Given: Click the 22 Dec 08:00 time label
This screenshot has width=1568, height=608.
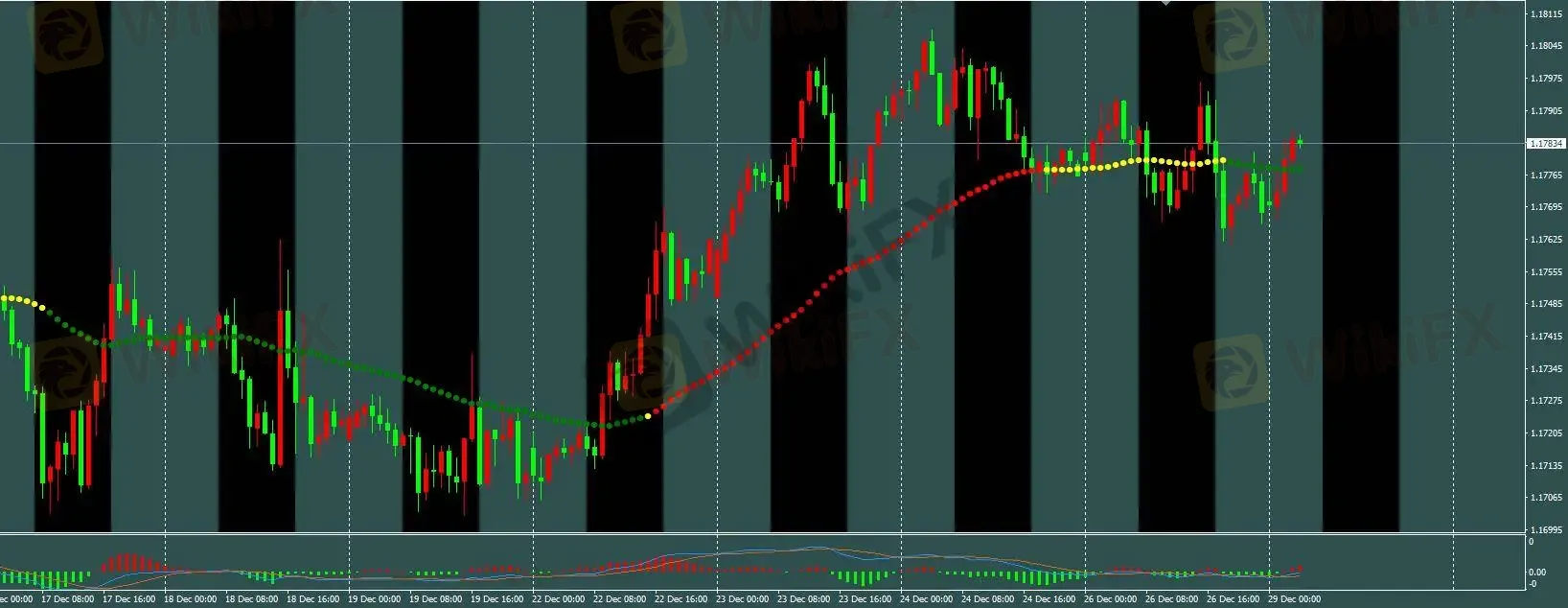Looking at the screenshot, I should tap(619, 599).
